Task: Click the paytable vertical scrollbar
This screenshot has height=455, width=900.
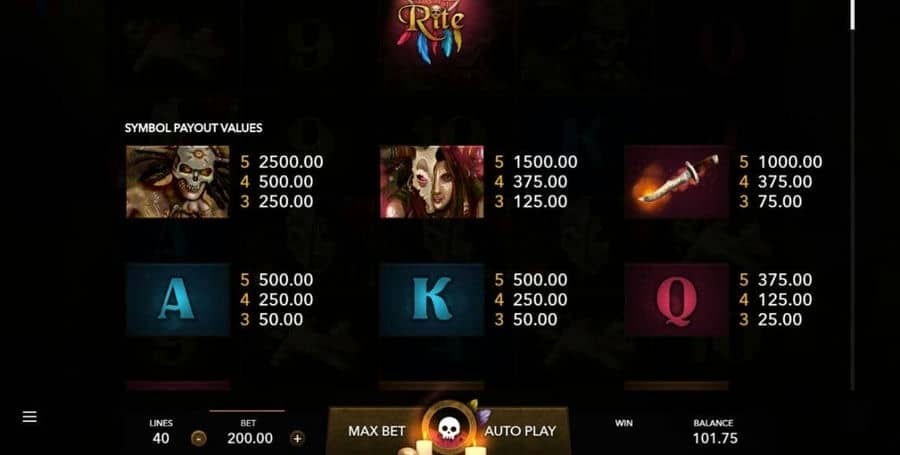Action: pos(852,195)
